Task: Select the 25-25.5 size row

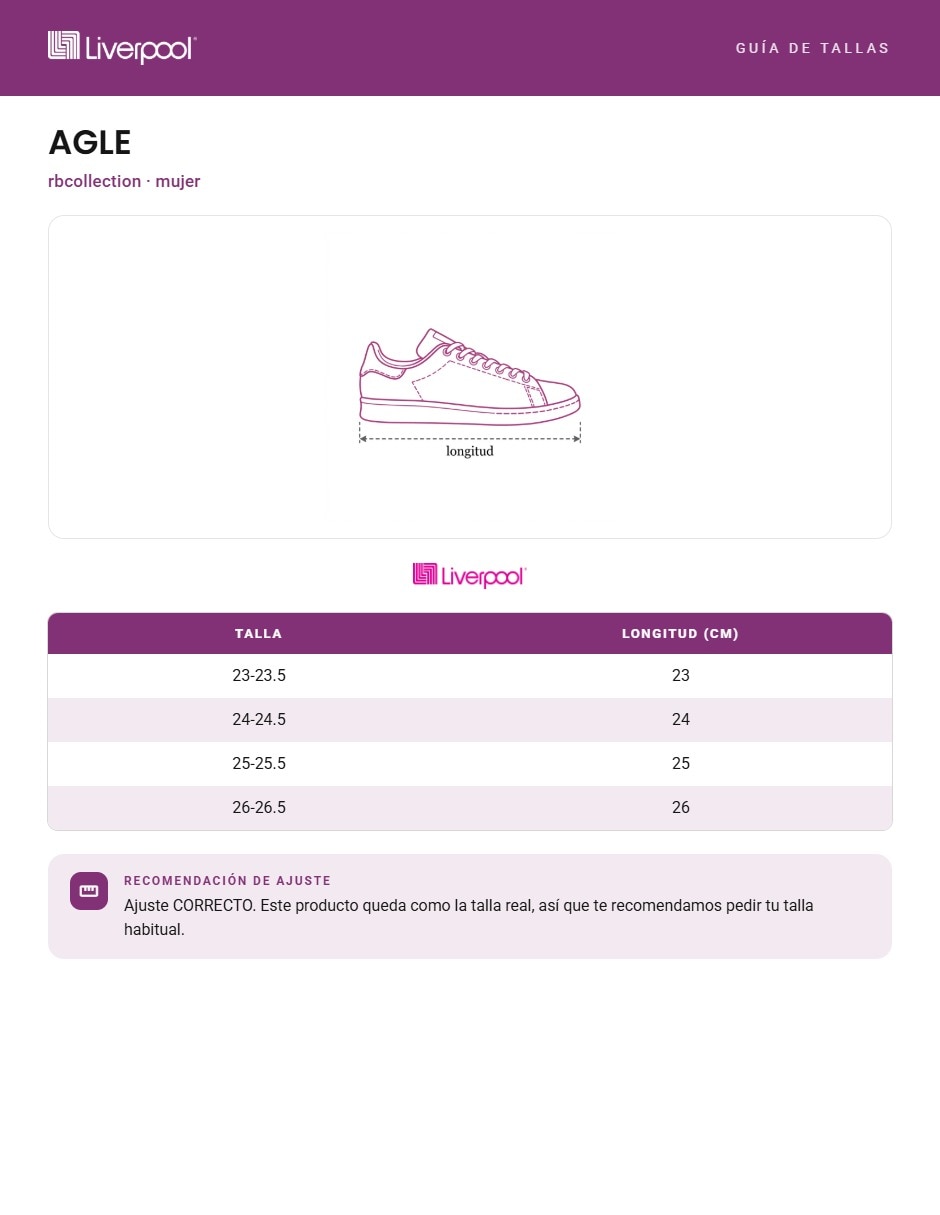Action: coord(470,764)
